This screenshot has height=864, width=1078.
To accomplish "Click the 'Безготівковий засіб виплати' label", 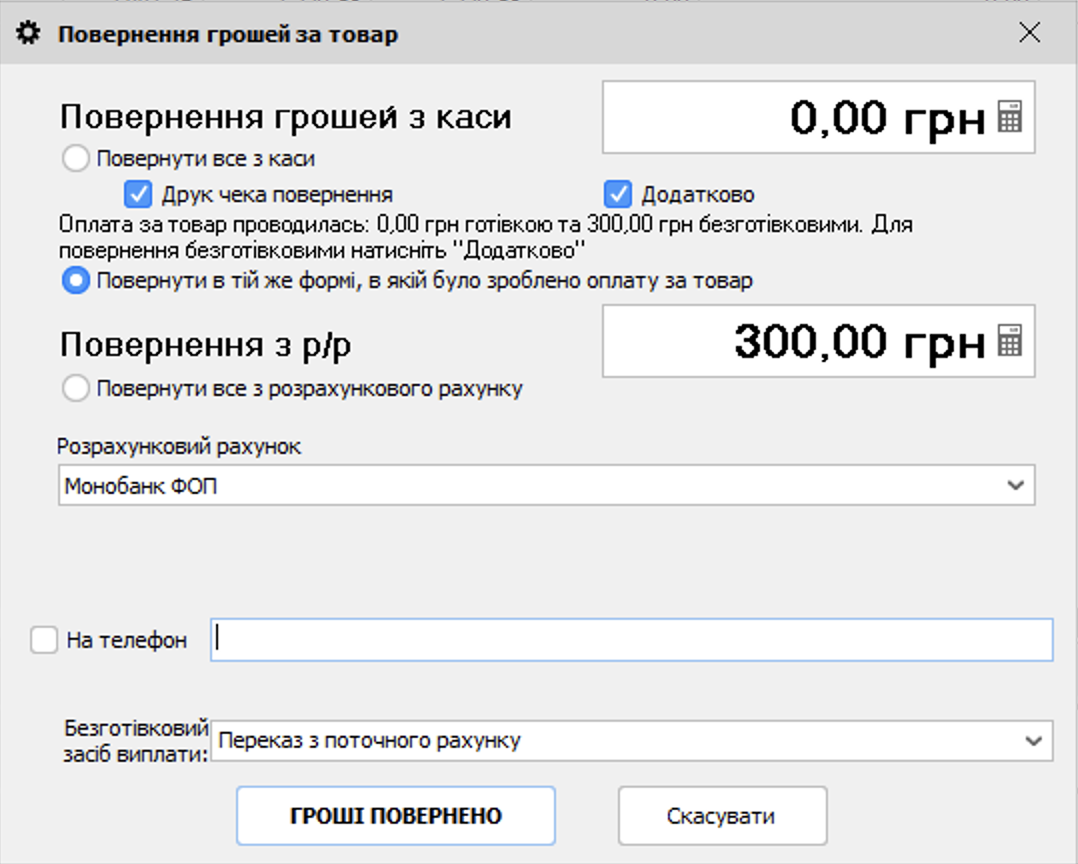I will click(136, 741).
